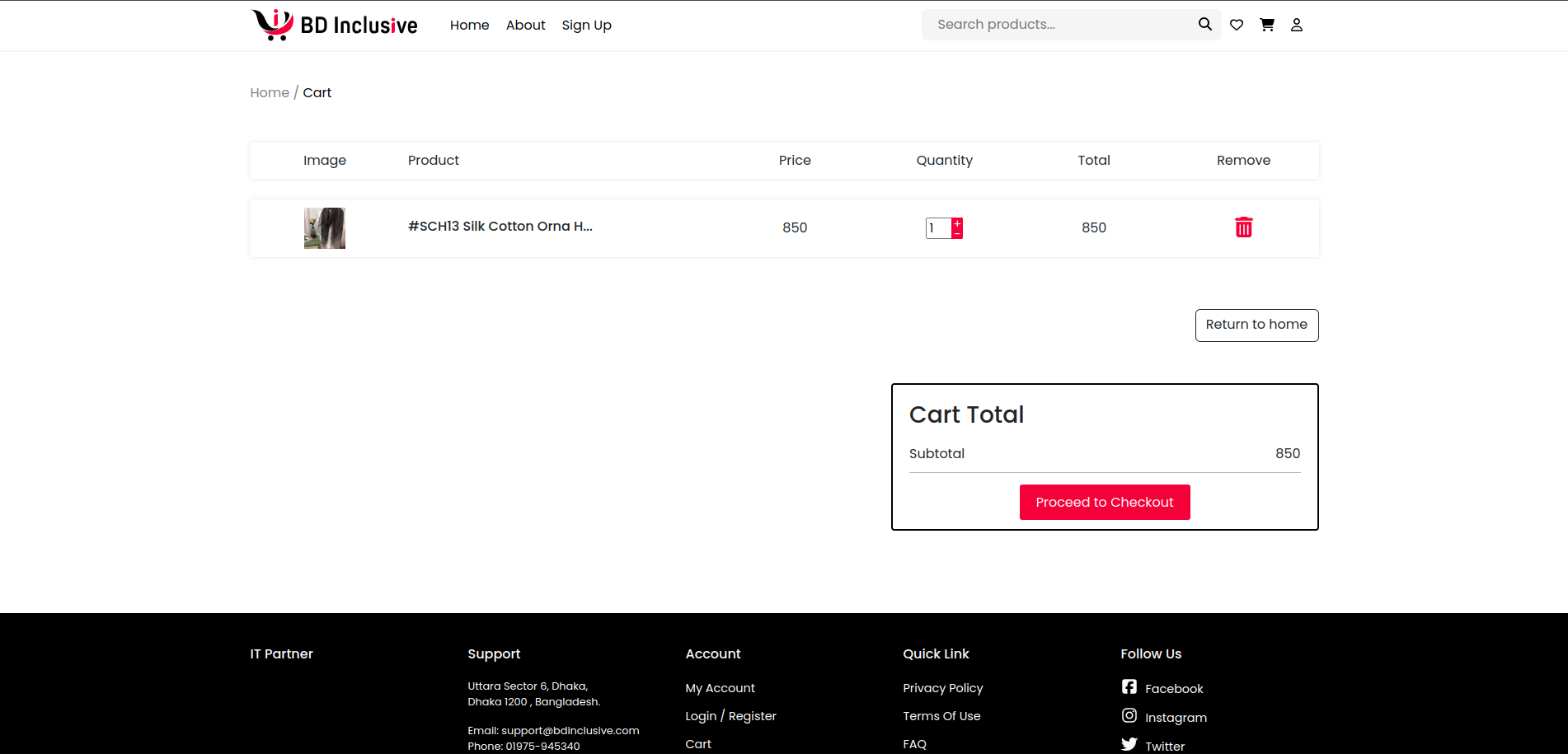Click the Product column header
Screen dimensions: 1568x754
click(434, 161)
